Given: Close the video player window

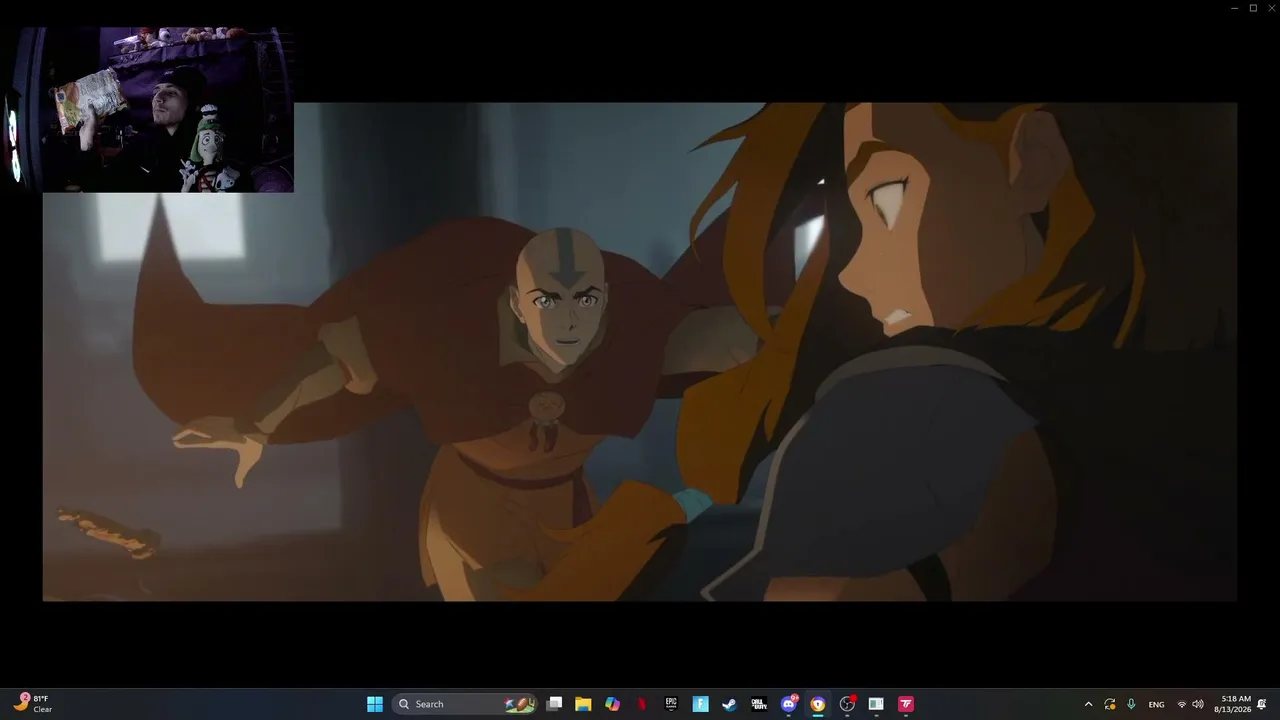Looking at the screenshot, I should pyautogui.click(x=1271, y=8).
